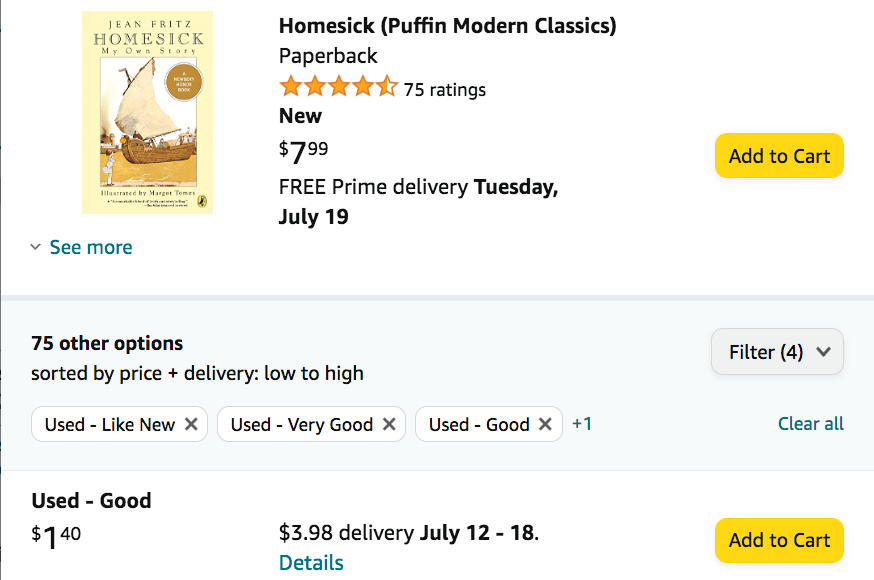
Task: Click the star rating icons
Action: click(338, 87)
